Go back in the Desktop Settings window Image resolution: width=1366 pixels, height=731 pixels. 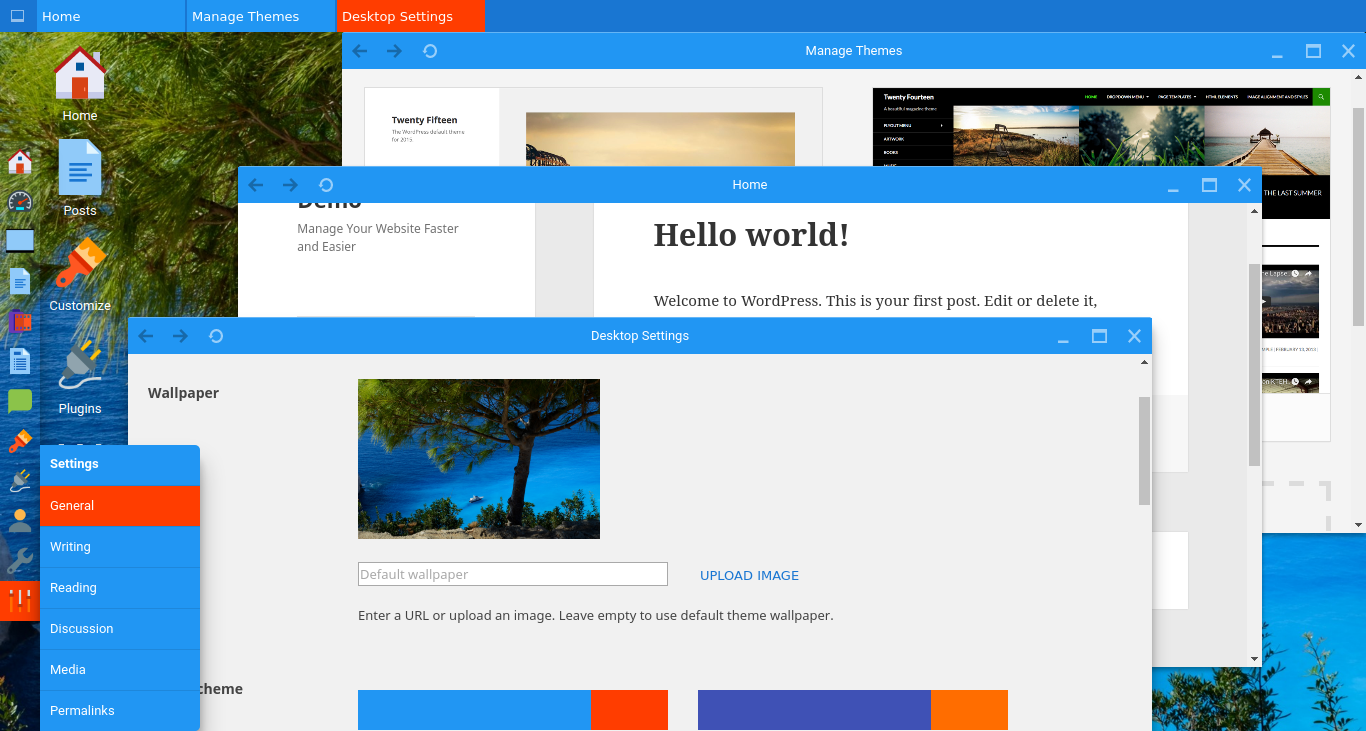146,336
